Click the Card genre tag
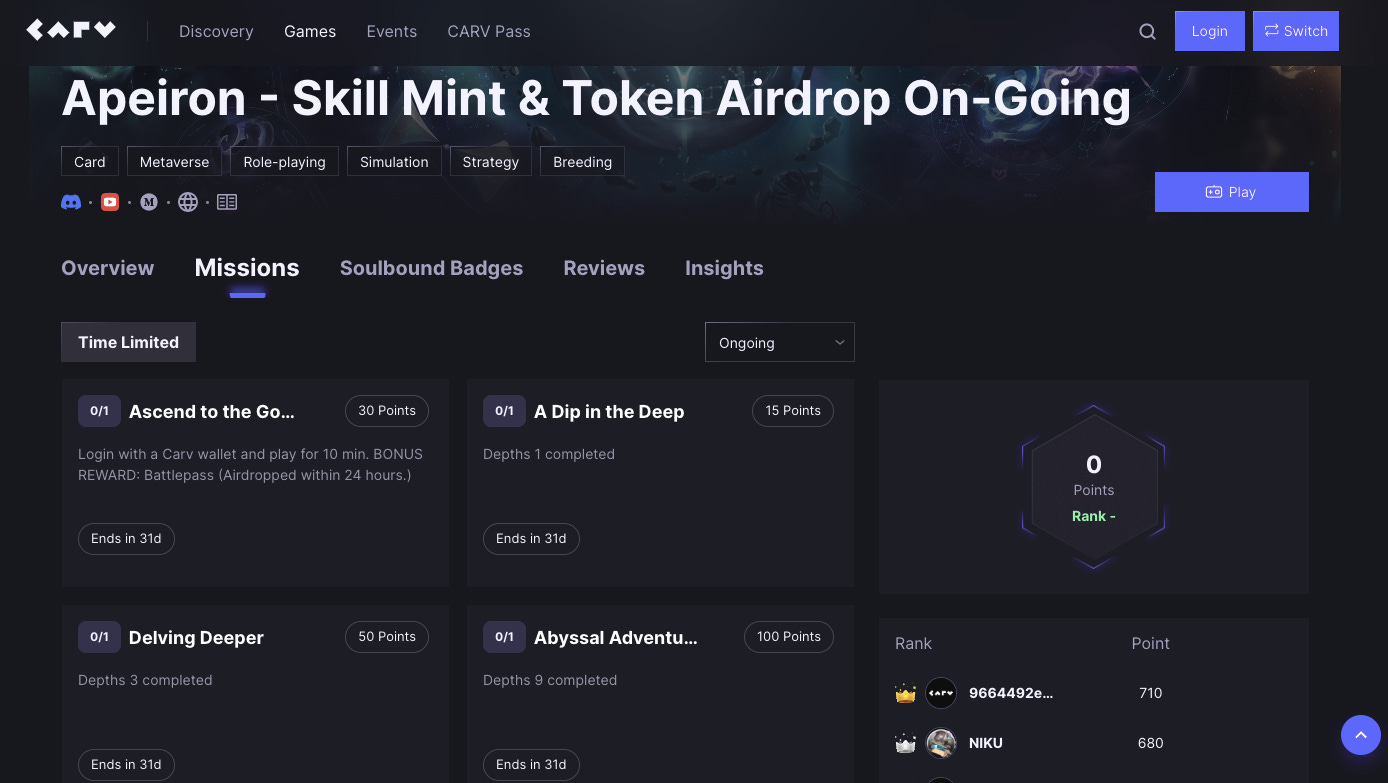The image size is (1388, 783). [90, 161]
